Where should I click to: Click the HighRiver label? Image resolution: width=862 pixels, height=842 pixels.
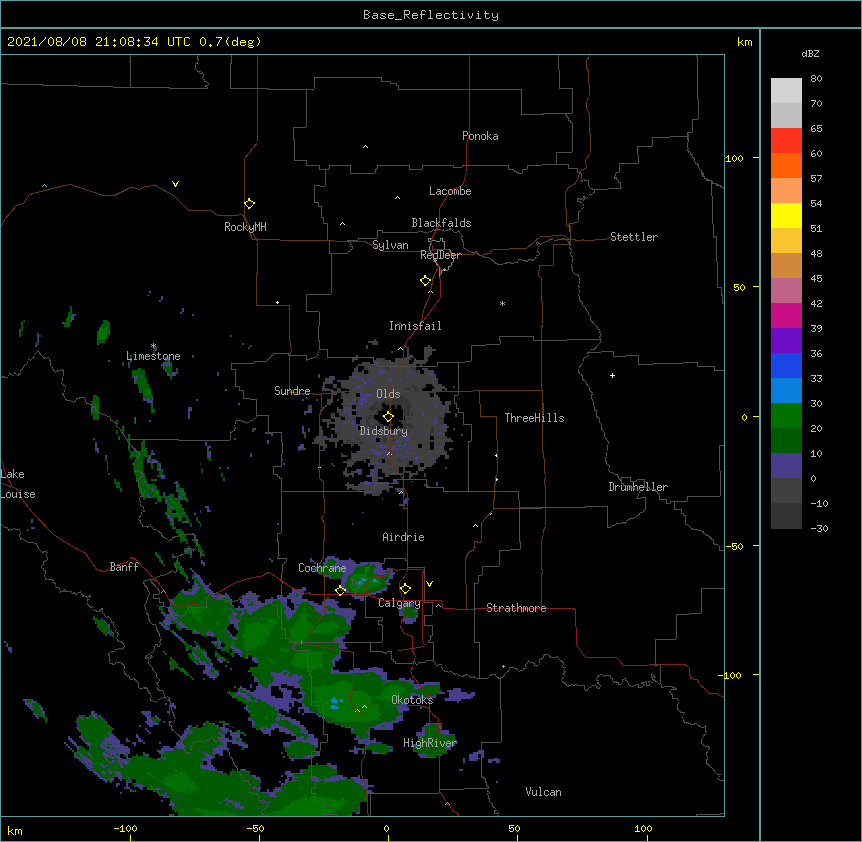coord(430,743)
